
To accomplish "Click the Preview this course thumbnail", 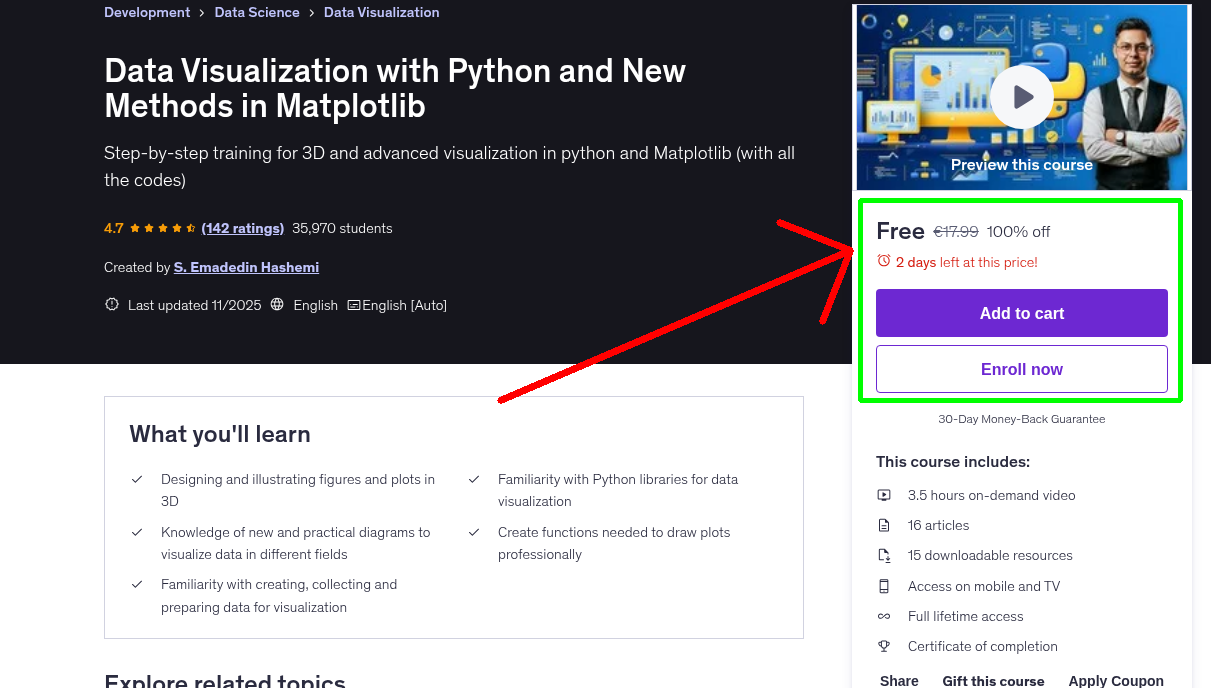I will coord(1021,164).
